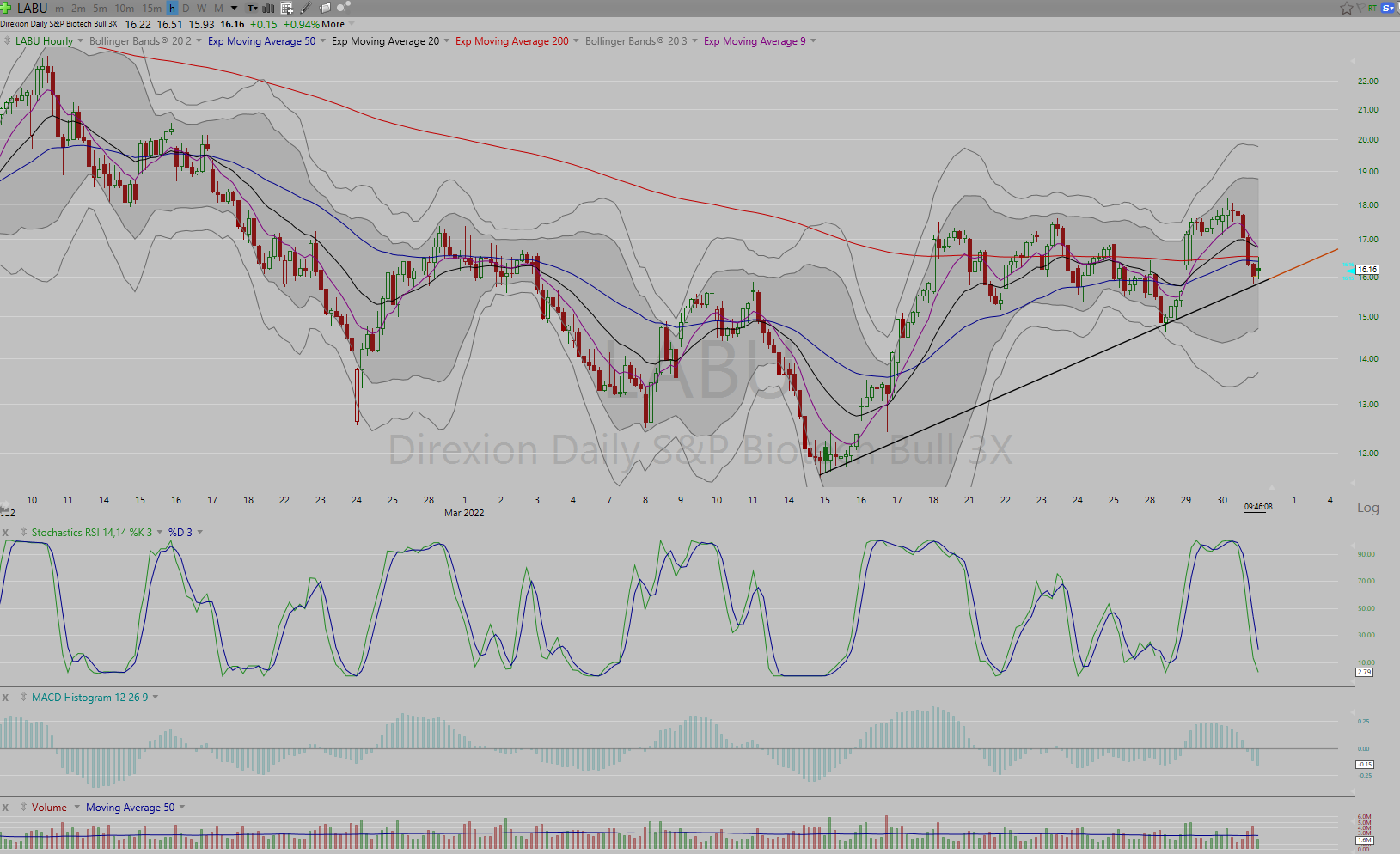Open the LABU Hourly dropdown arrow
Viewport: 1400px width, 854px height.
pyautogui.click(x=81, y=40)
